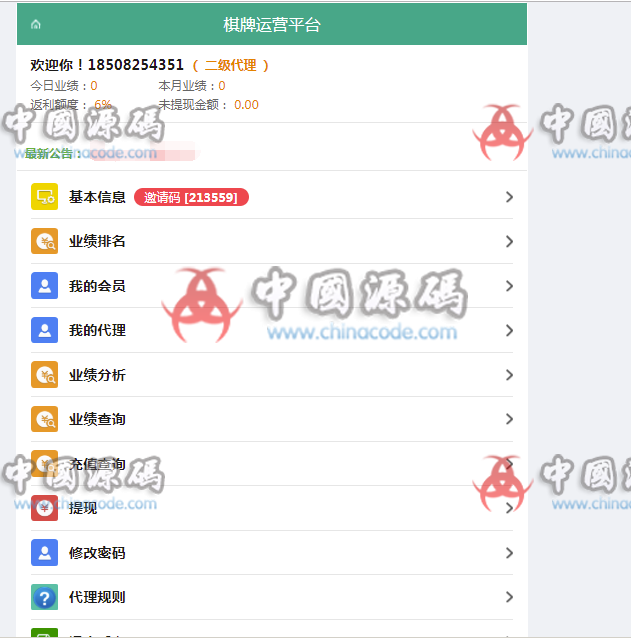Click the 本月业绩 value
631x639 pixels.
click(x=222, y=86)
